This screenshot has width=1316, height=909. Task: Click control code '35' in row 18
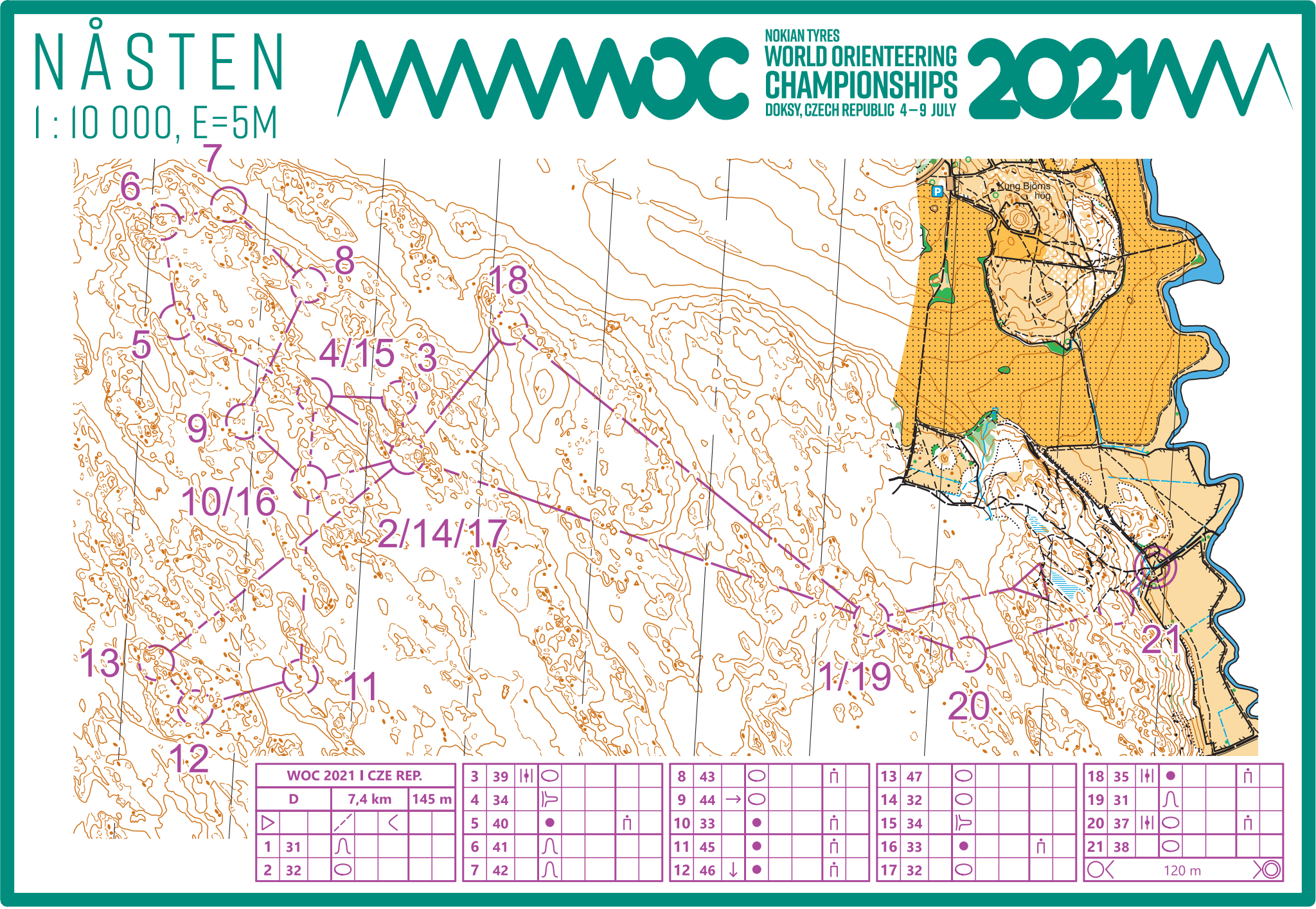pos(1121,777)
